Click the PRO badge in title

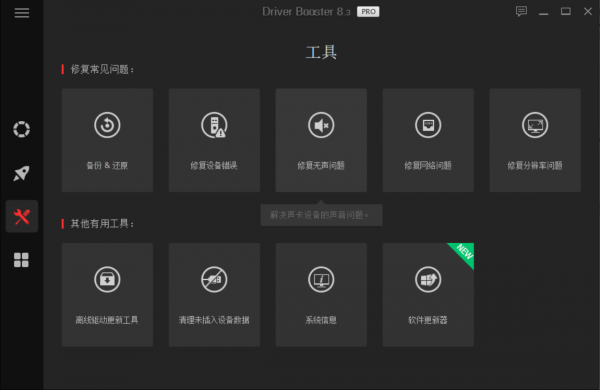point(368,11)
